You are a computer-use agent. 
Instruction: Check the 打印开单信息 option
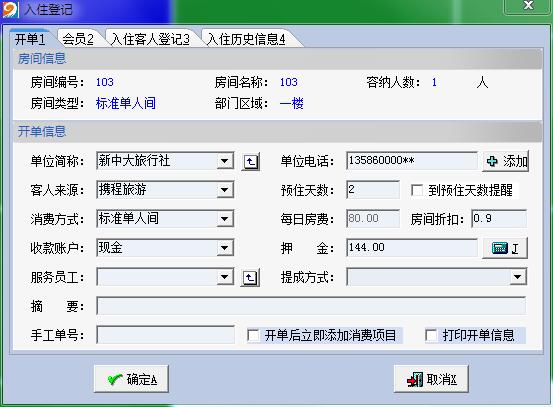[431, 335]
